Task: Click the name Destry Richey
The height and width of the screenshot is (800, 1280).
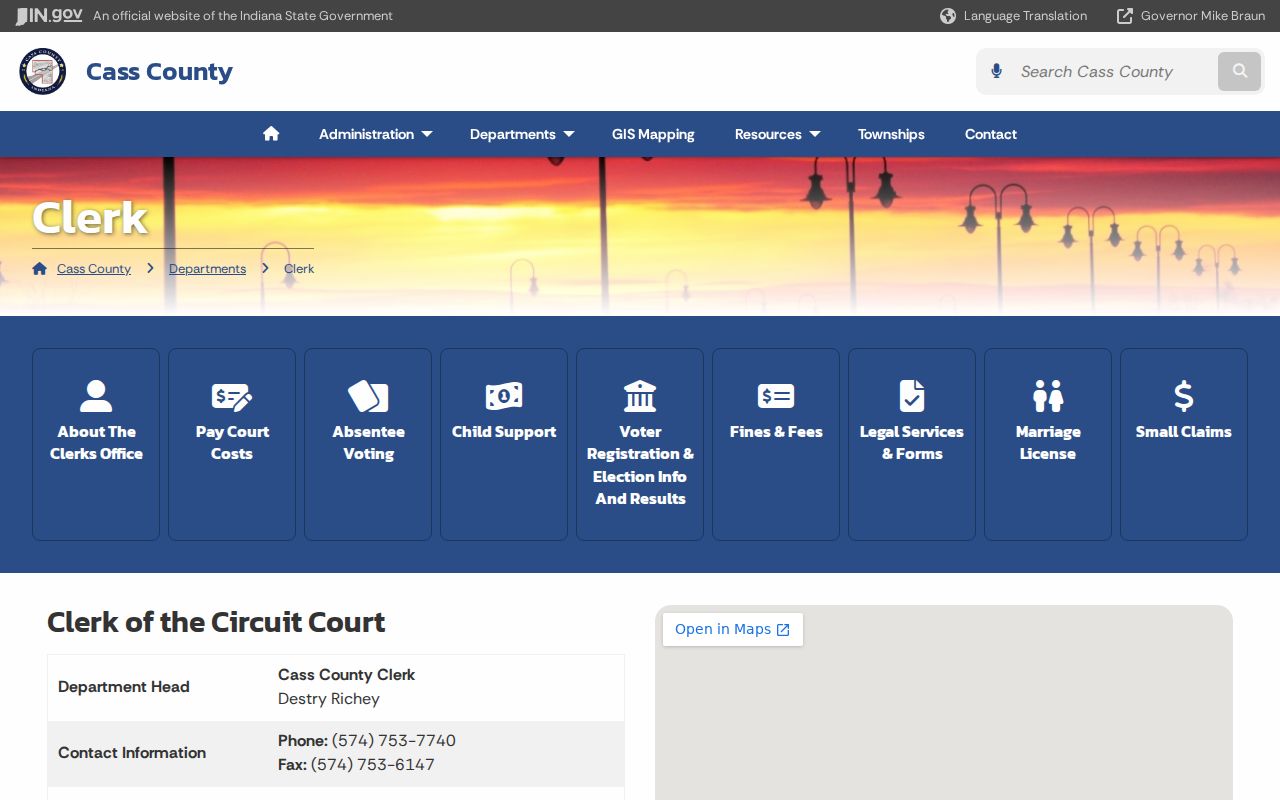Action: (329, 699)
